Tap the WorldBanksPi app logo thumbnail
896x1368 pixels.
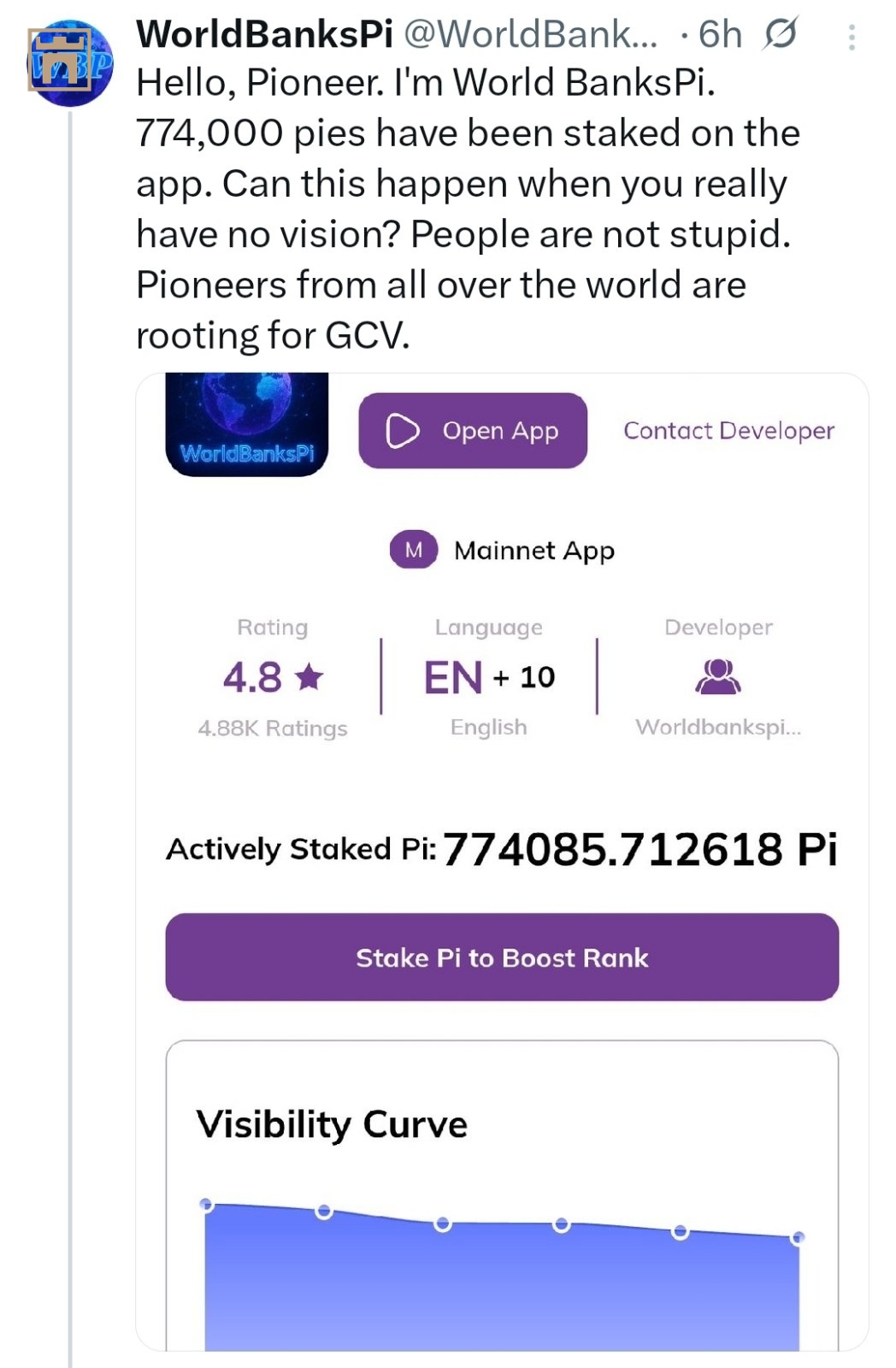point(247,426)
